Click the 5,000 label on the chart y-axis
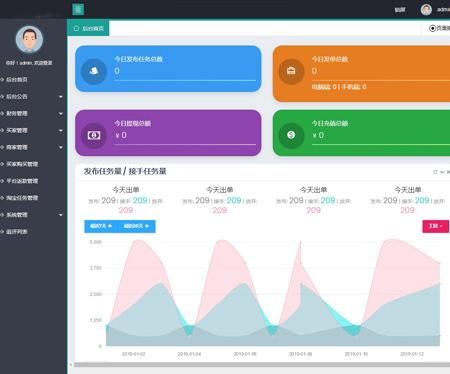Viewport: 450px width, 374px height. point(95,242)
